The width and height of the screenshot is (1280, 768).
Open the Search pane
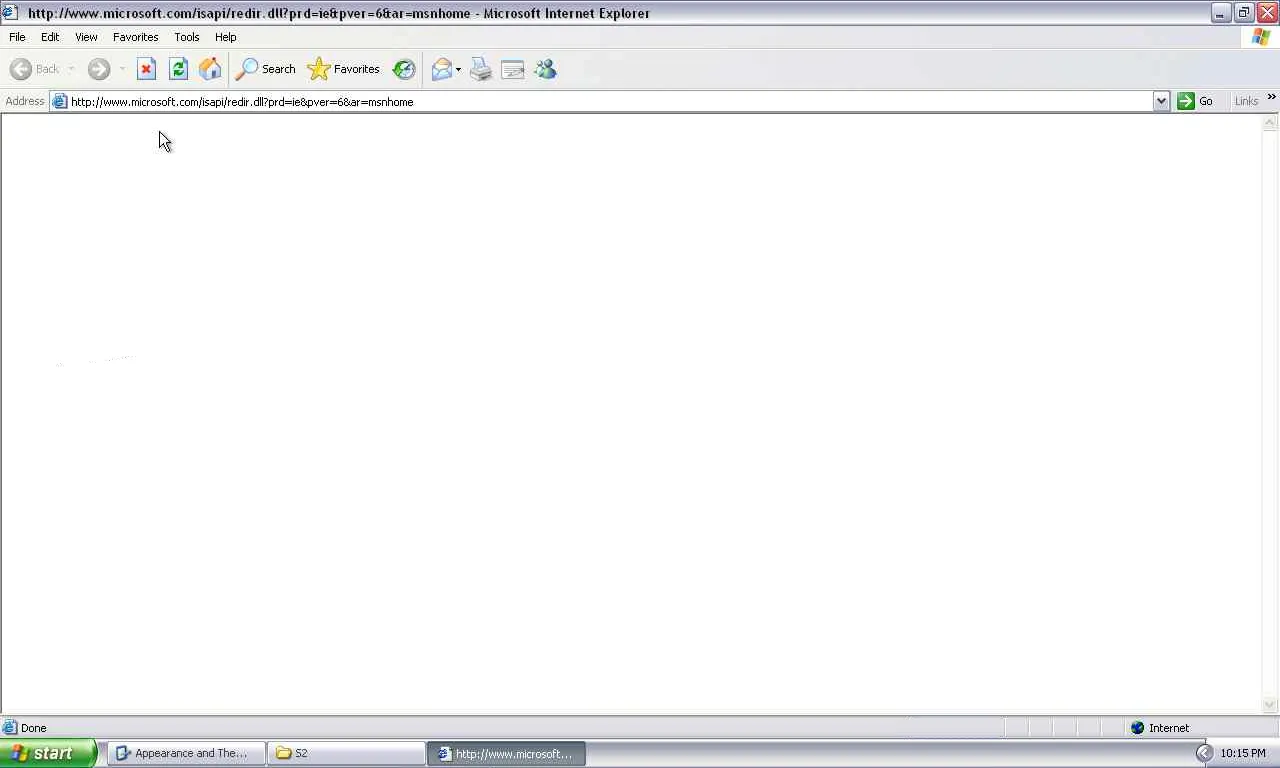click(x=265, y=69)
